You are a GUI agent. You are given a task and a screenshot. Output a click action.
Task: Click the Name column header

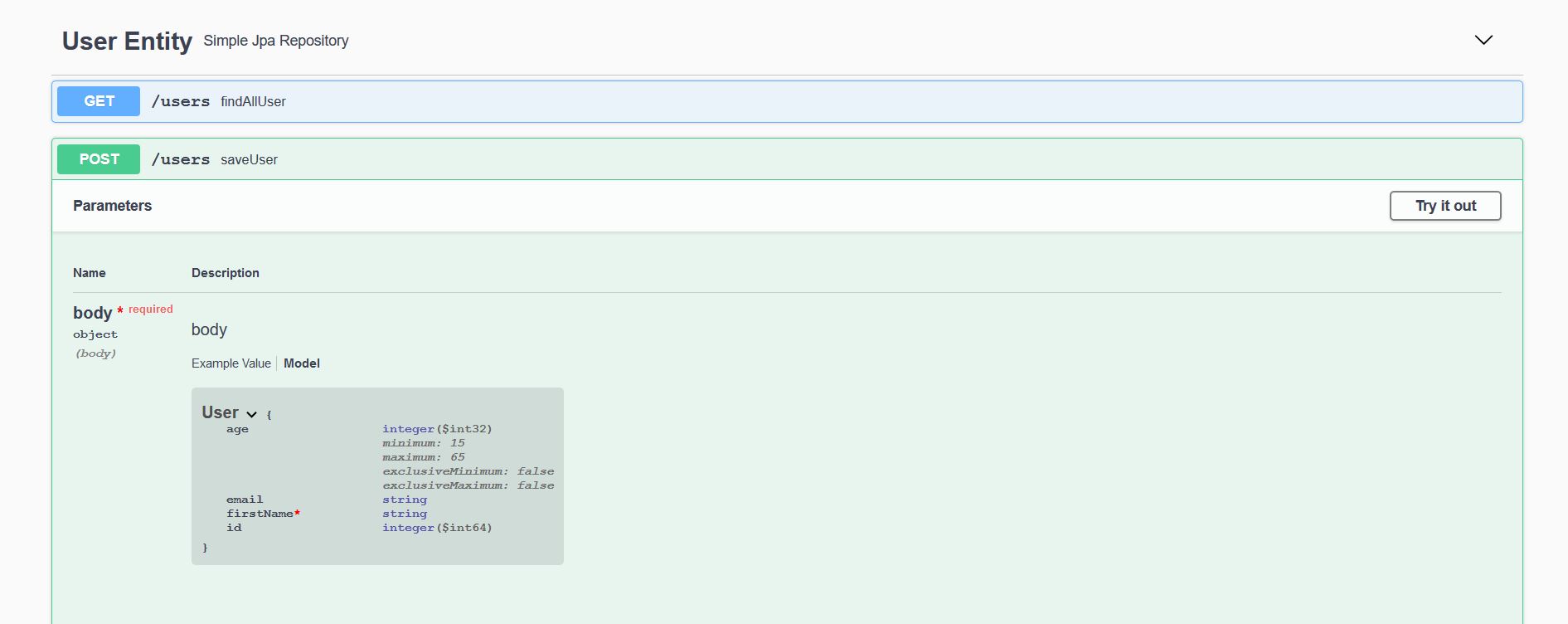click(x=90, y=273)
